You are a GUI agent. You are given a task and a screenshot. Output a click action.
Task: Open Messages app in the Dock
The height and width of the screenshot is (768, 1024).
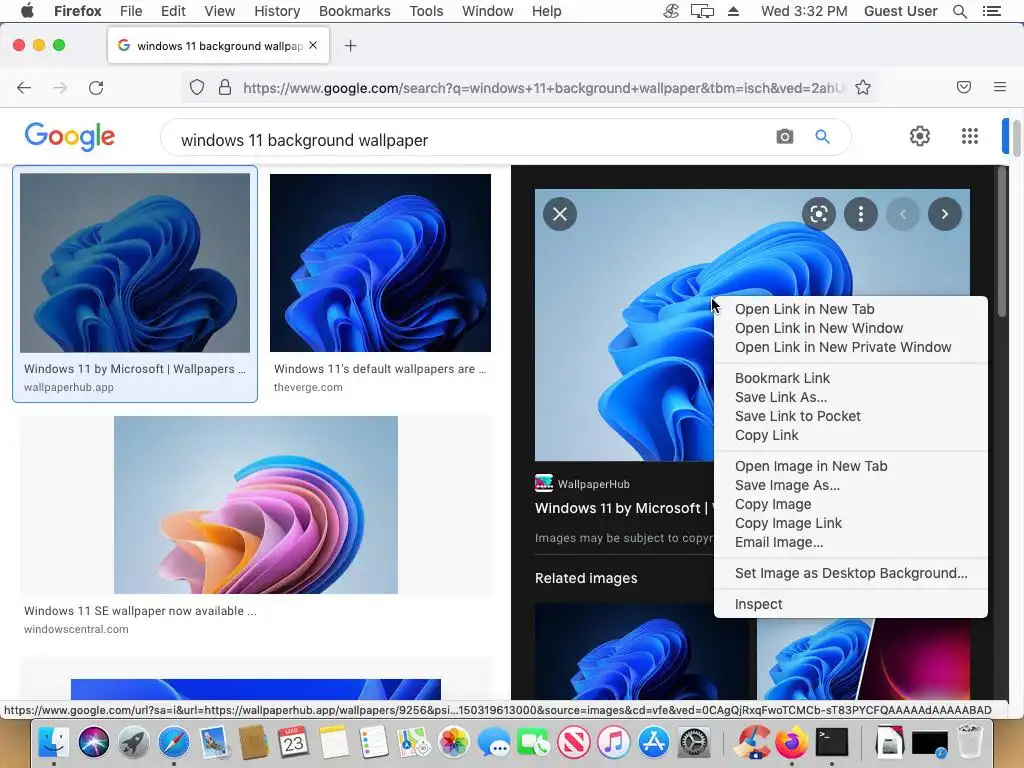point(493,743)
